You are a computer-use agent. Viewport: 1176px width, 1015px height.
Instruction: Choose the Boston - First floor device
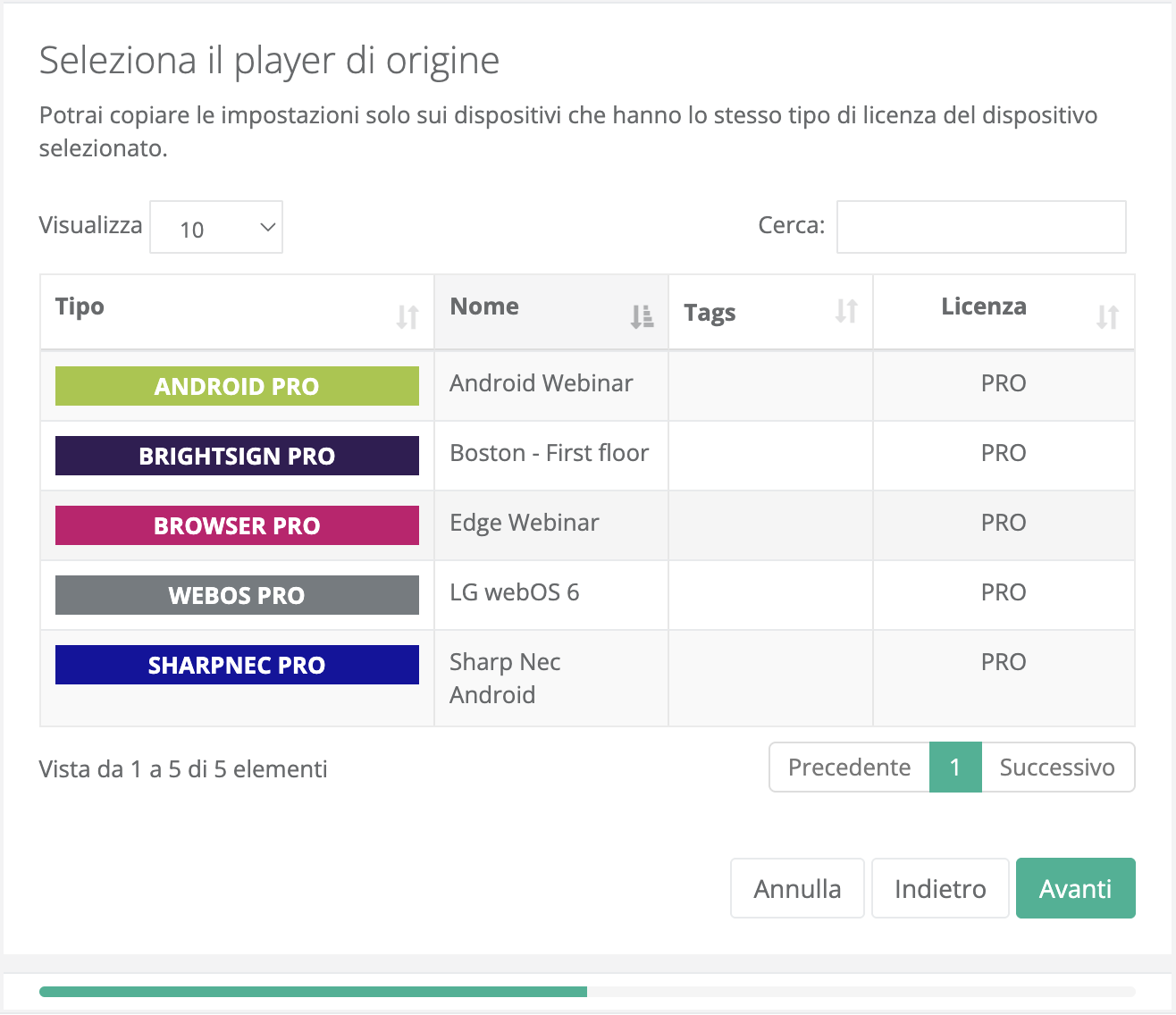(548, 454)
